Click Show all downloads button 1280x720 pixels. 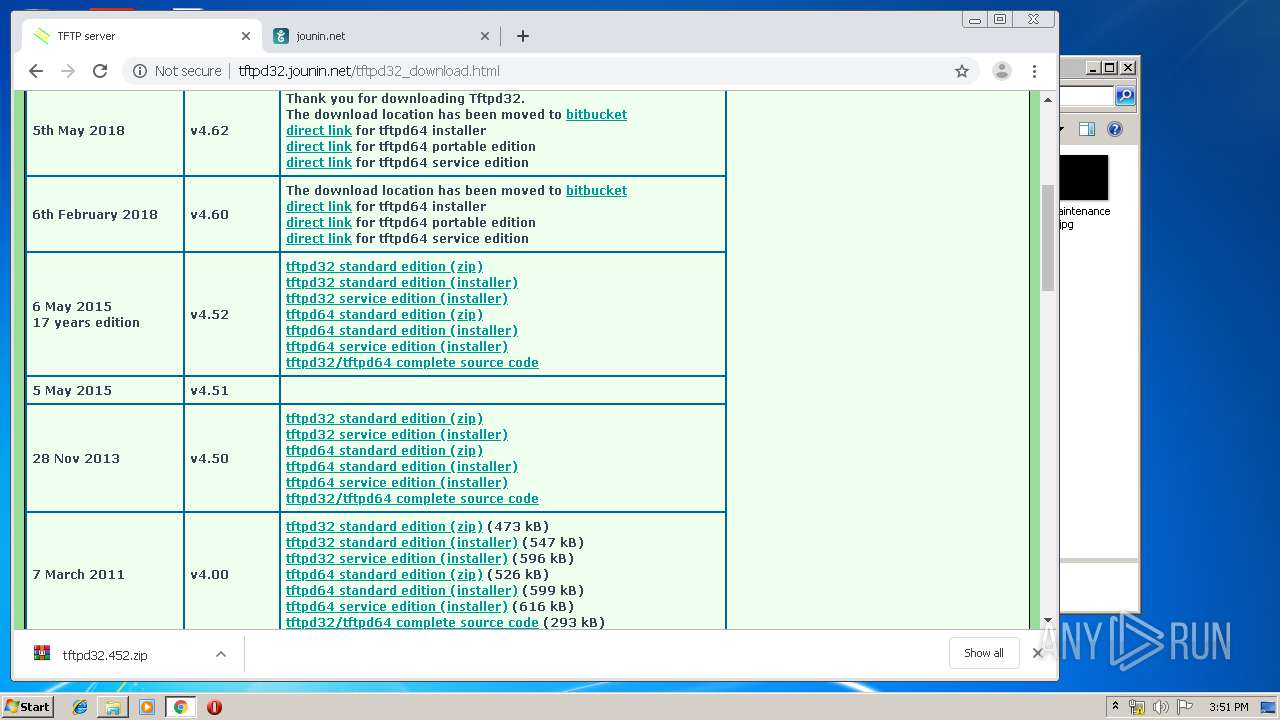click(984, 653)
